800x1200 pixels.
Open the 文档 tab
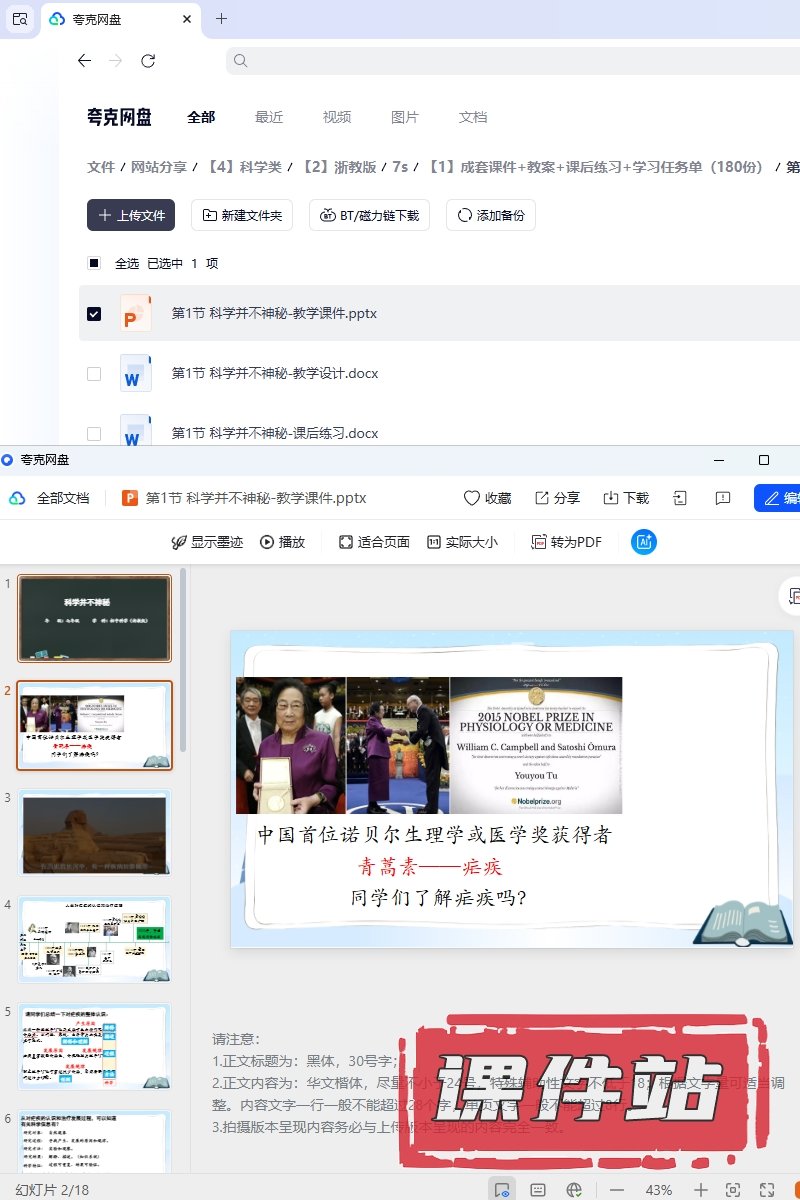pyautogui.click(x=473, y=117)
